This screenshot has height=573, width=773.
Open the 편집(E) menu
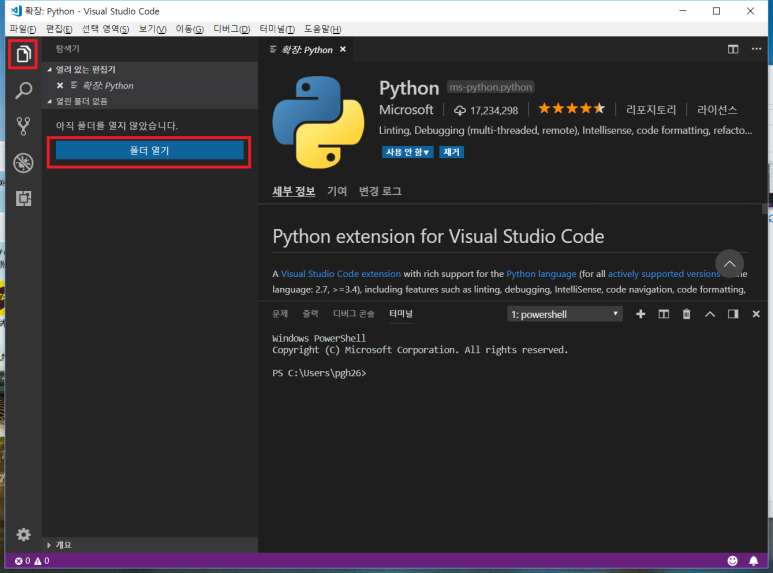tap(59, 29)
